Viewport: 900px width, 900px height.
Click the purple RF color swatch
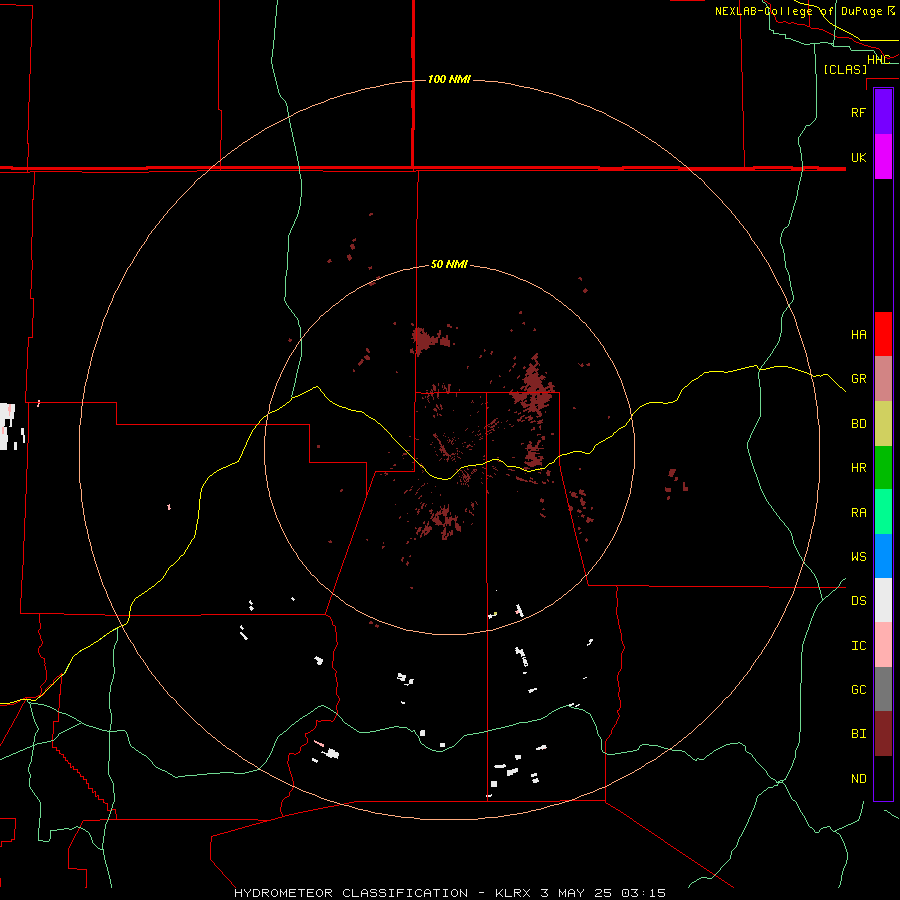(x=883, y=112)
